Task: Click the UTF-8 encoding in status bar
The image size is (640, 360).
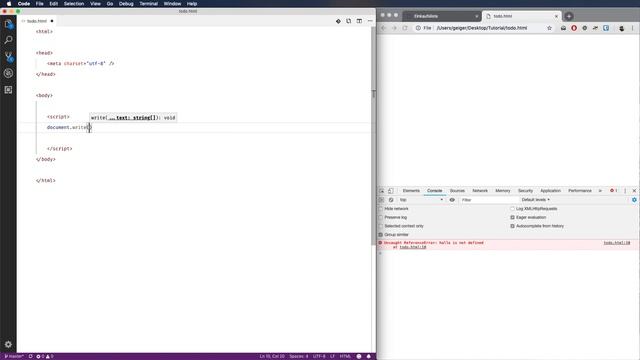Action: click(319, 356)
